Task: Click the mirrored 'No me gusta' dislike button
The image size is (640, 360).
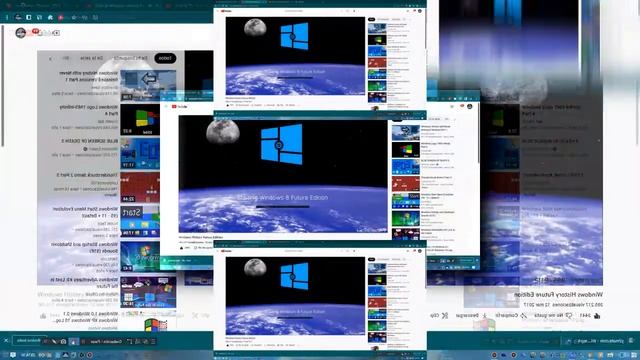Action: 553,316
